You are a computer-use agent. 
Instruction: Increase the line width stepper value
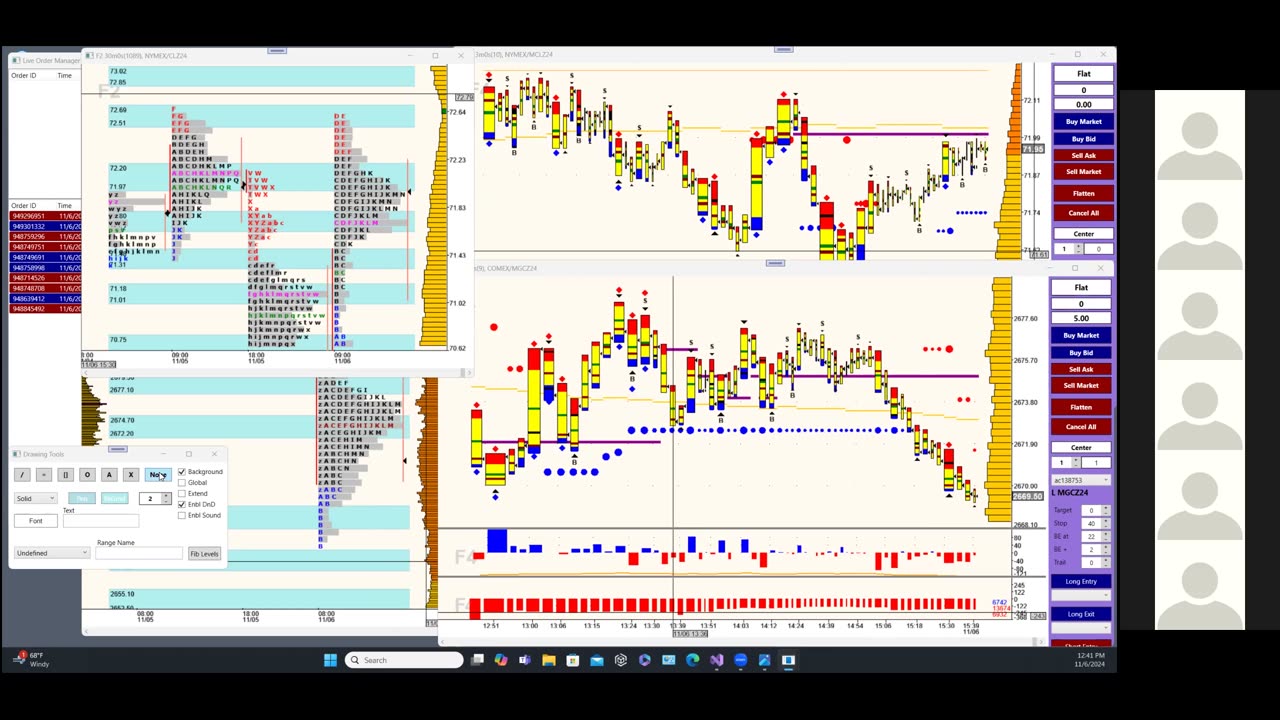166,496
